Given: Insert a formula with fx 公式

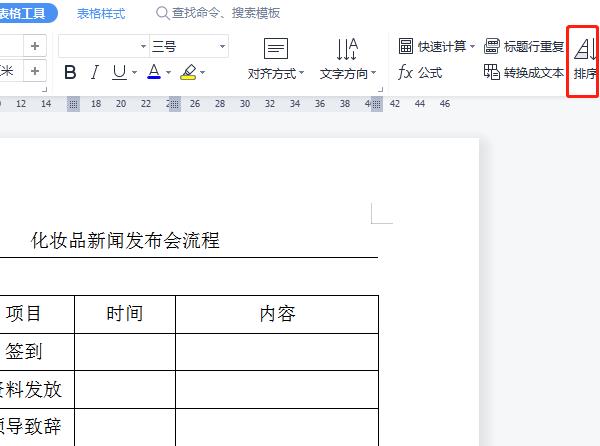Looking at the screenshot, I should point(420,72).
